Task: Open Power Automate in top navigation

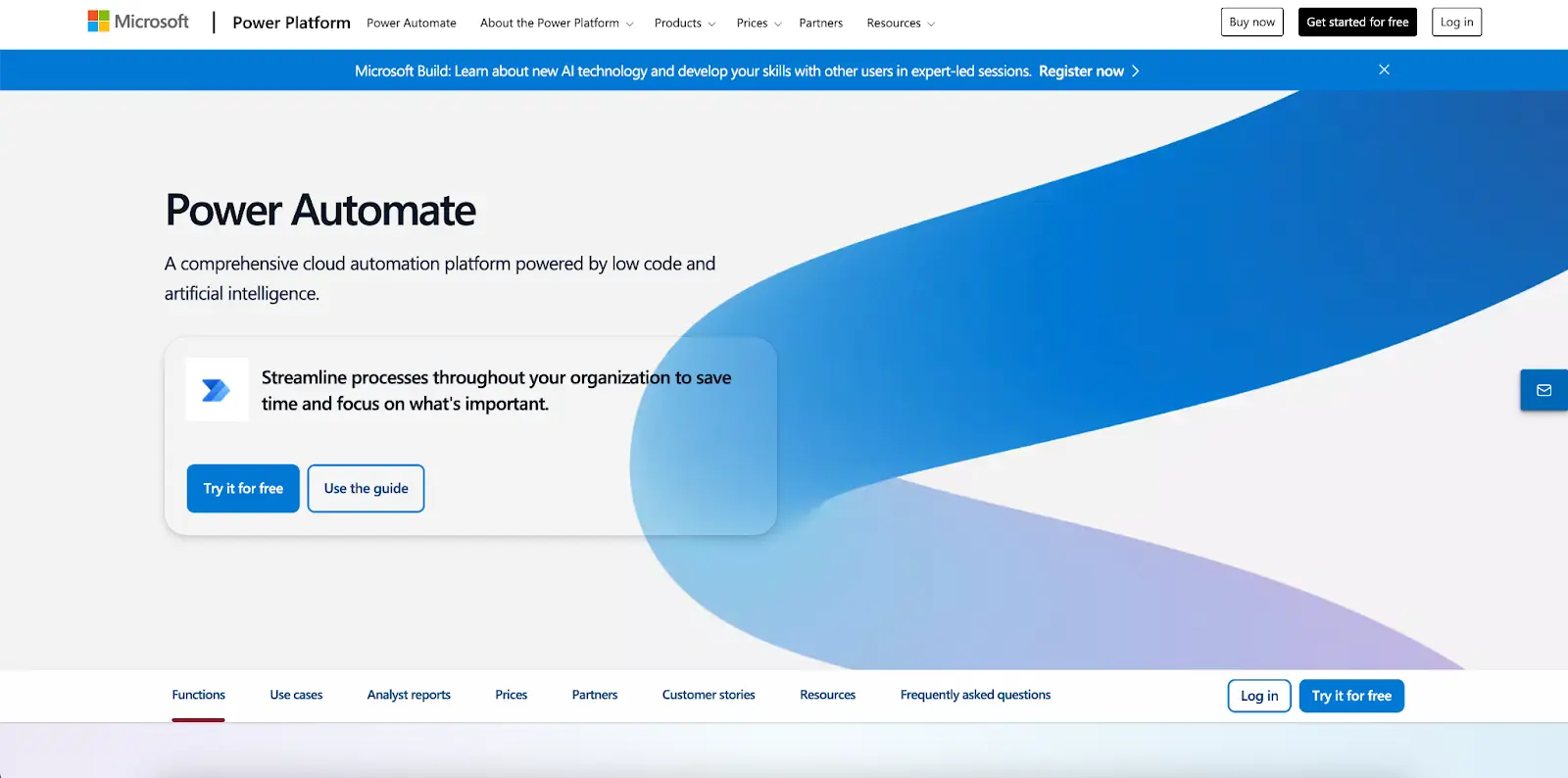Action: coord(412,23)
